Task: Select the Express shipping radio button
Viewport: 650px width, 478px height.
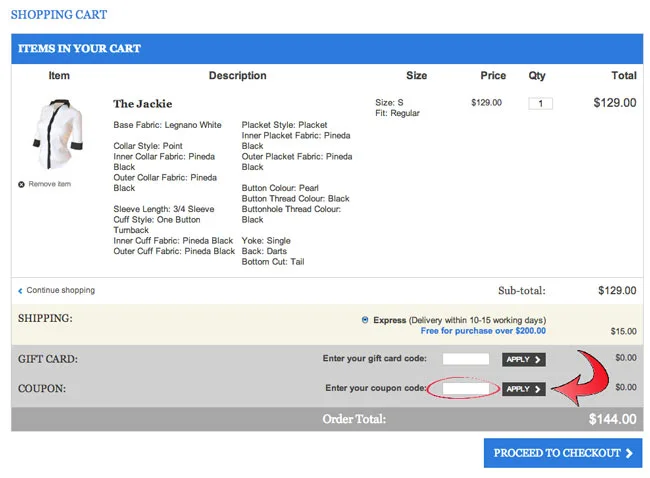Action: coord(365,320)
